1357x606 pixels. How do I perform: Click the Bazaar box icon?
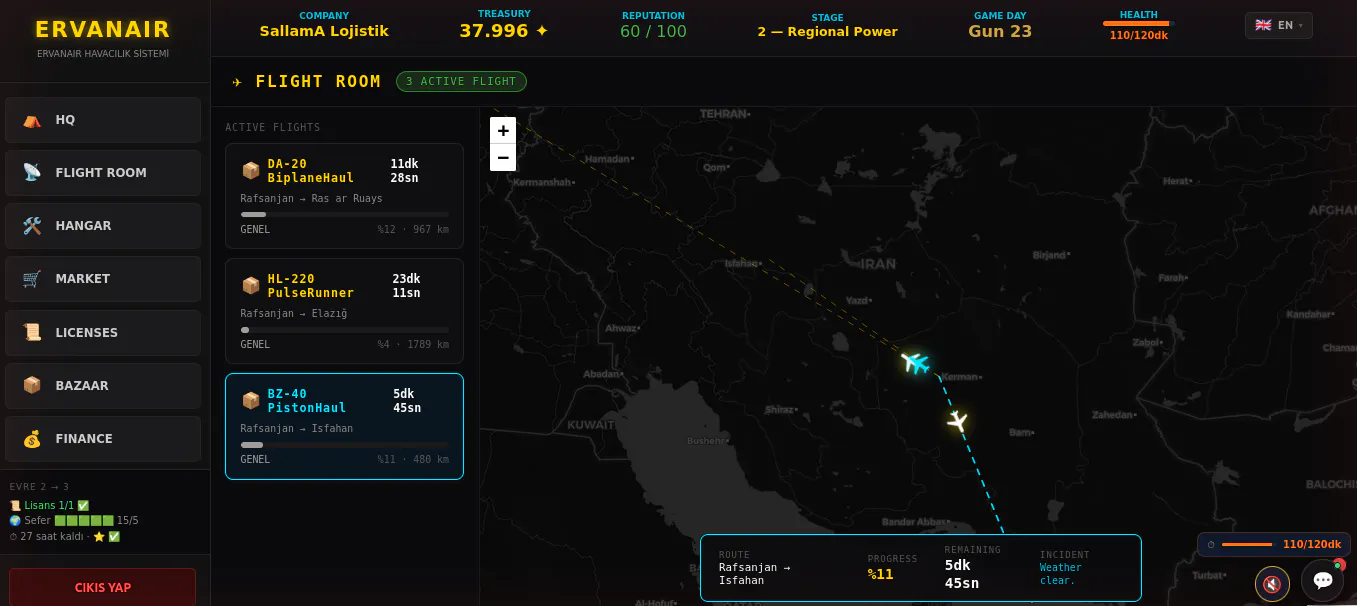pyautogui.click(x=32, y=386)
